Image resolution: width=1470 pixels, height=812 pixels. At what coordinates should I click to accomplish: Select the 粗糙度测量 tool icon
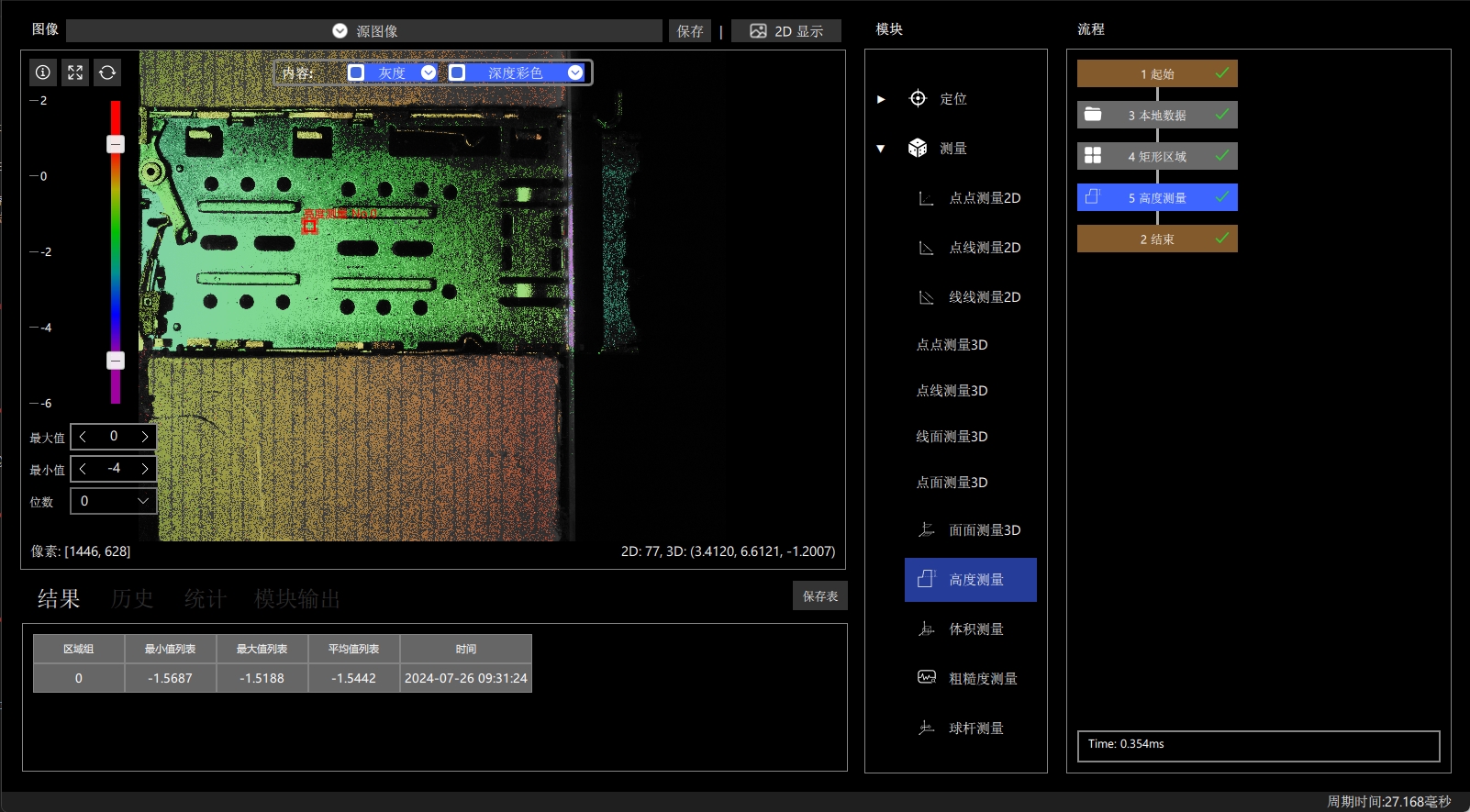pos(927,677)
